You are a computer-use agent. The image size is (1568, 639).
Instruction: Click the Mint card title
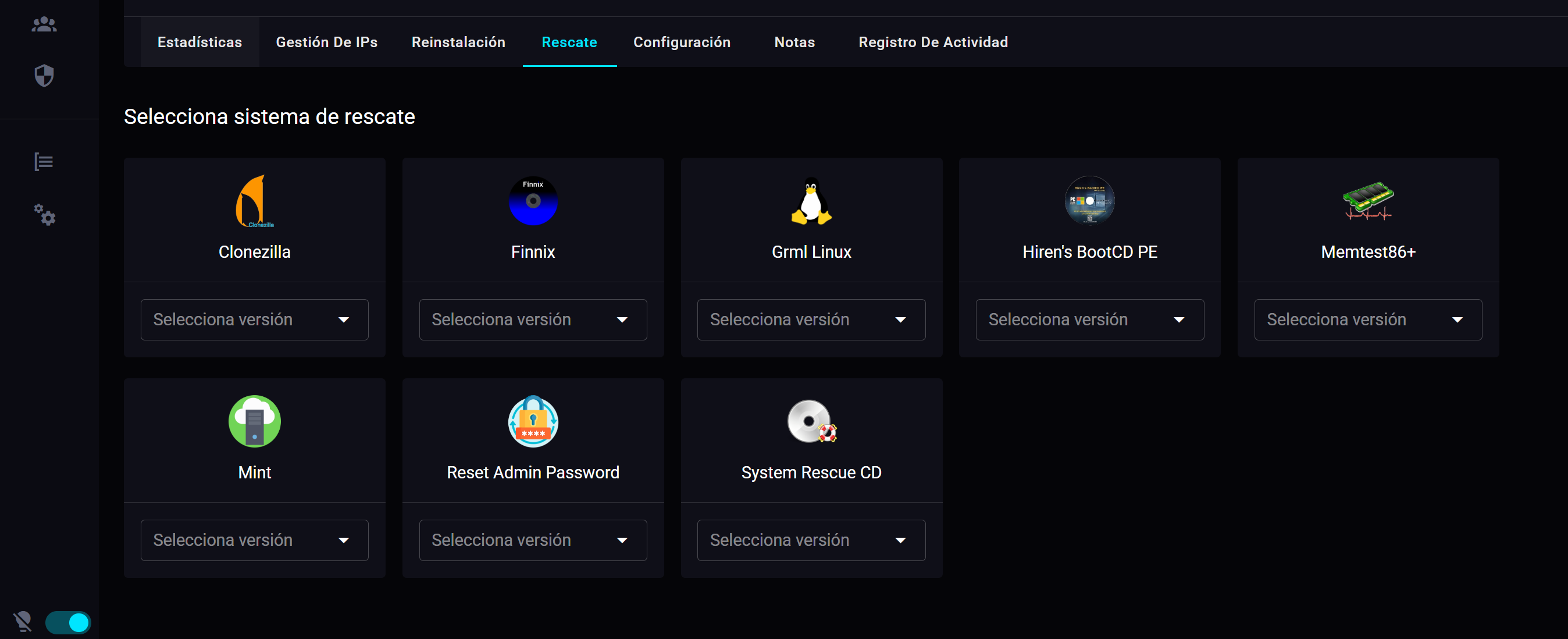click(x=254, y=472)
